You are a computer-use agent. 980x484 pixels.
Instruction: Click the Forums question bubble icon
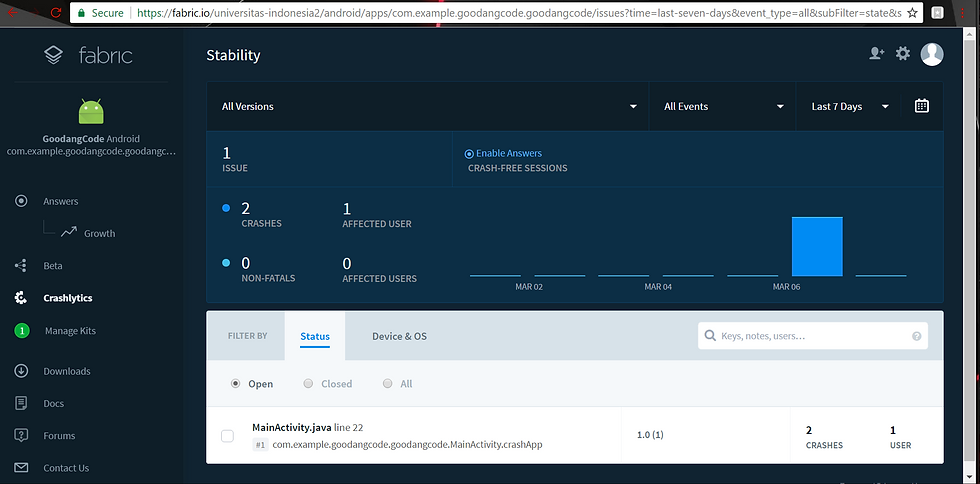[x=21, y=436]
